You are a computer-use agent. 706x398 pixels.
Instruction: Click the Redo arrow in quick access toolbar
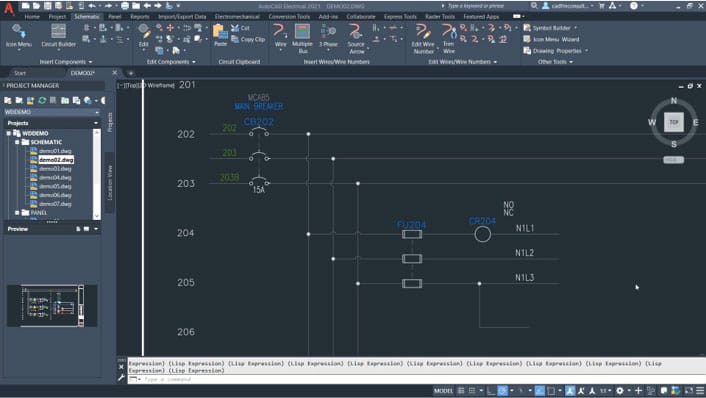click(108, 6)
